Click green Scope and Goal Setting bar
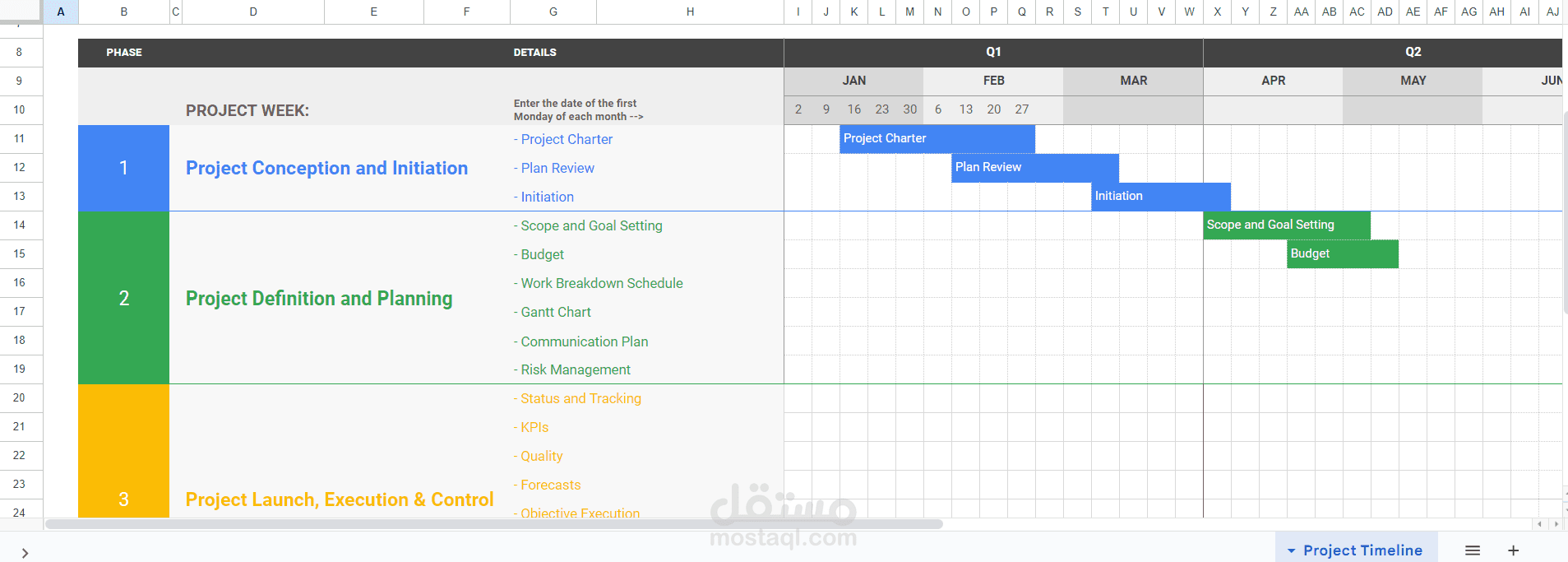 click(1287, 225)
